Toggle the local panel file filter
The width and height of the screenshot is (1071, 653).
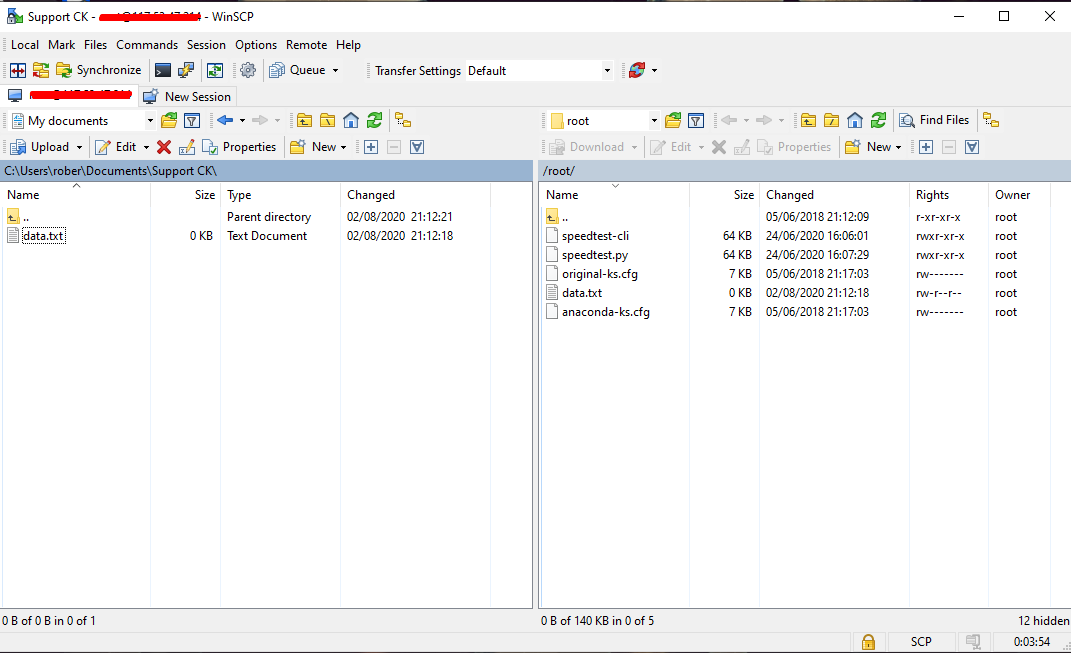tap(192, 120)
